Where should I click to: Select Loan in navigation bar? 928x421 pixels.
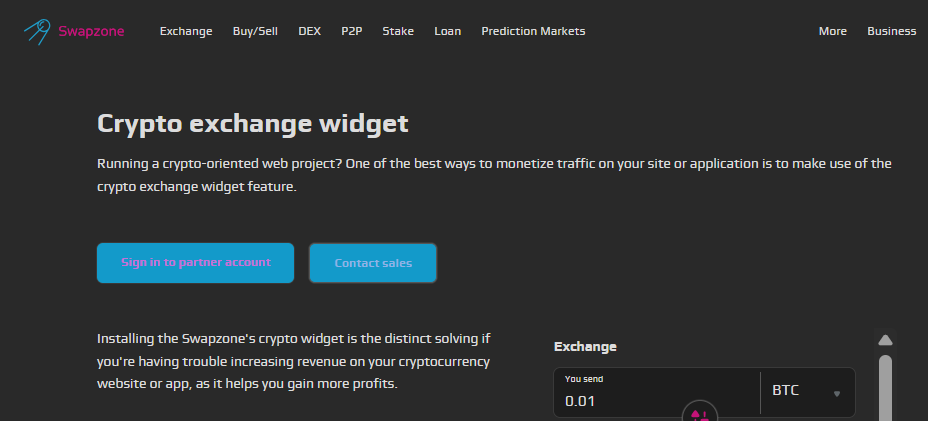coord(447,31)
